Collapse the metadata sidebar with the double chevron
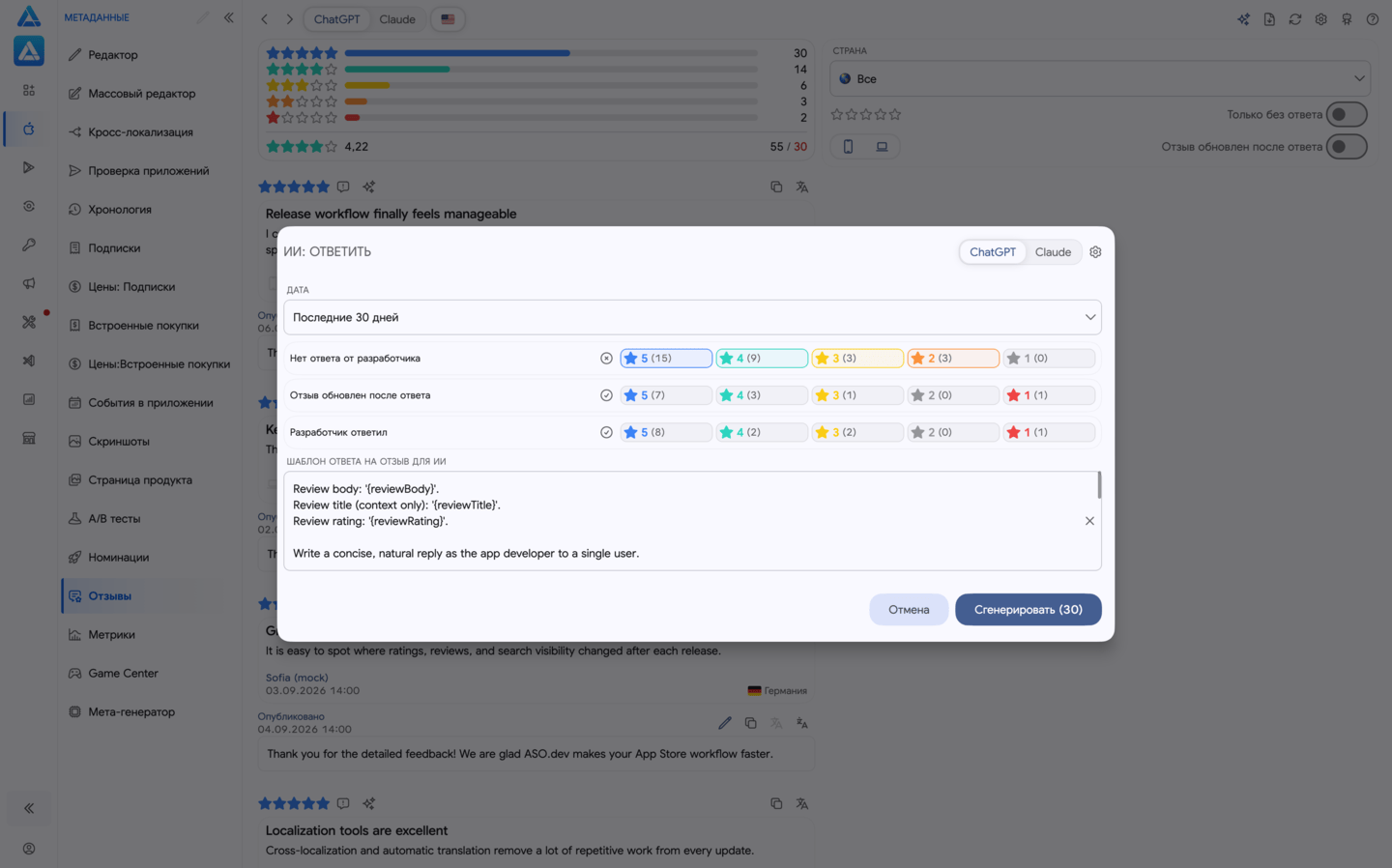Screen dimensions: 1392x868 click(229, 17)
